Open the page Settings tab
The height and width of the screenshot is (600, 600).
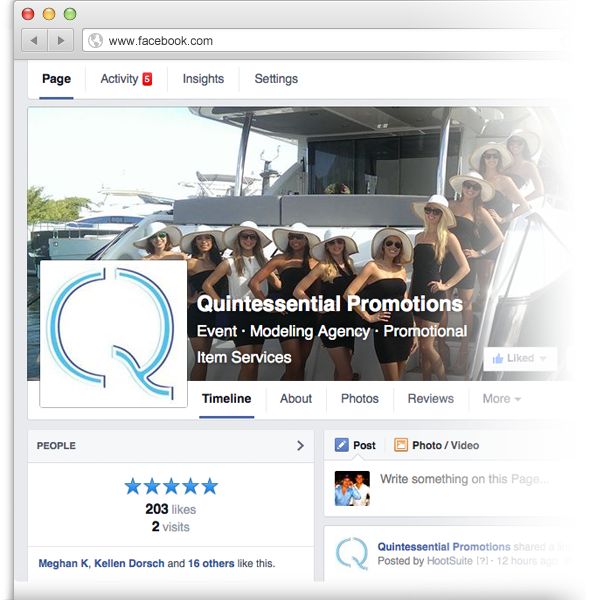click(x=276, y=79)
